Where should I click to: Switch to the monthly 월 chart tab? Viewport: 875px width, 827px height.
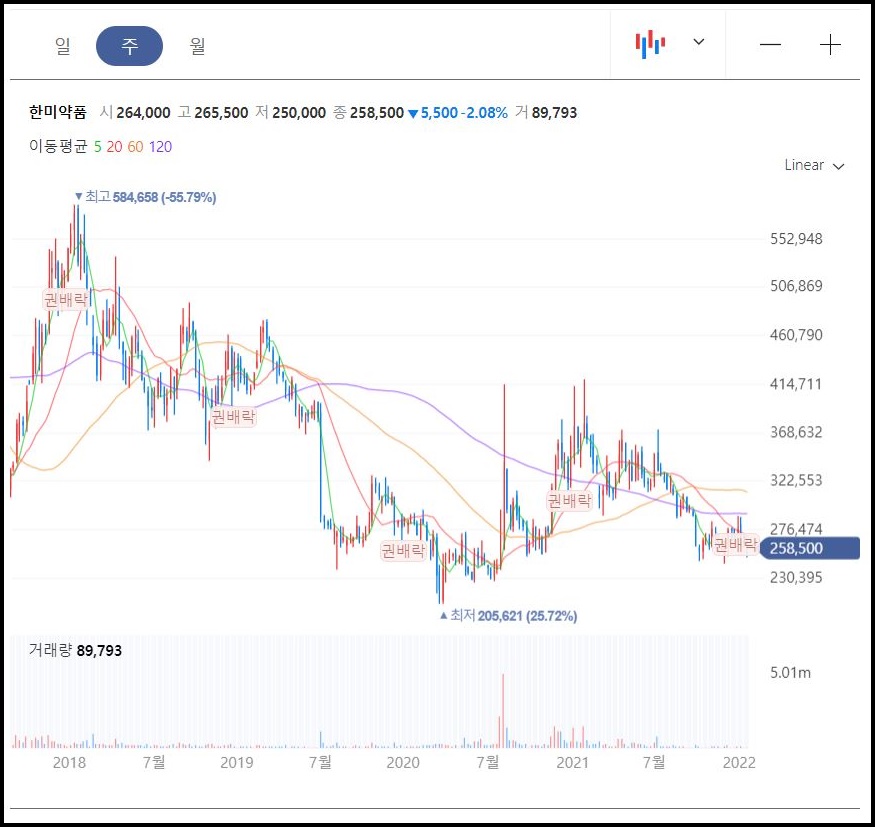(197, 46)
